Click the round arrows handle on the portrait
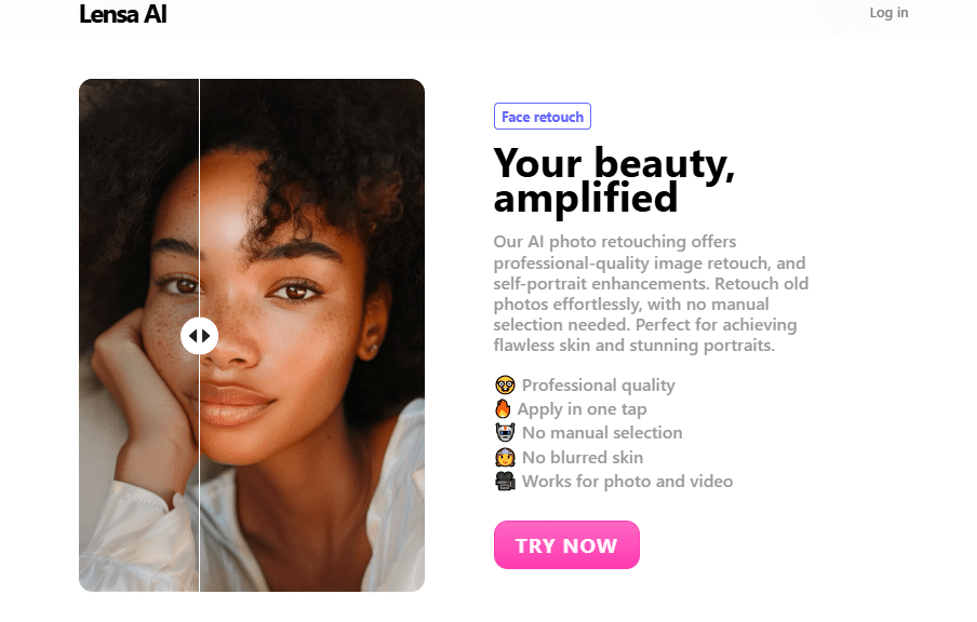Screen dimensions: 977x622 (200, 336)
